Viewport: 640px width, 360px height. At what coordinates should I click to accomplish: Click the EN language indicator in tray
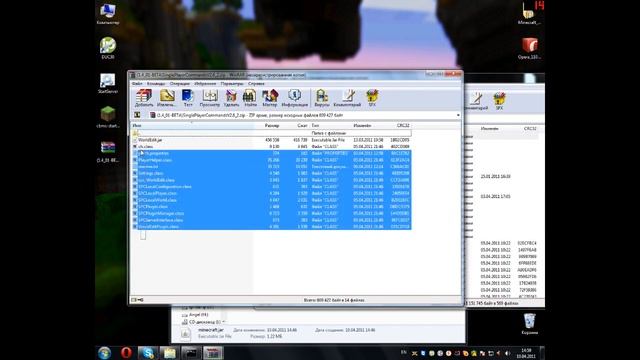pos(404,352)
